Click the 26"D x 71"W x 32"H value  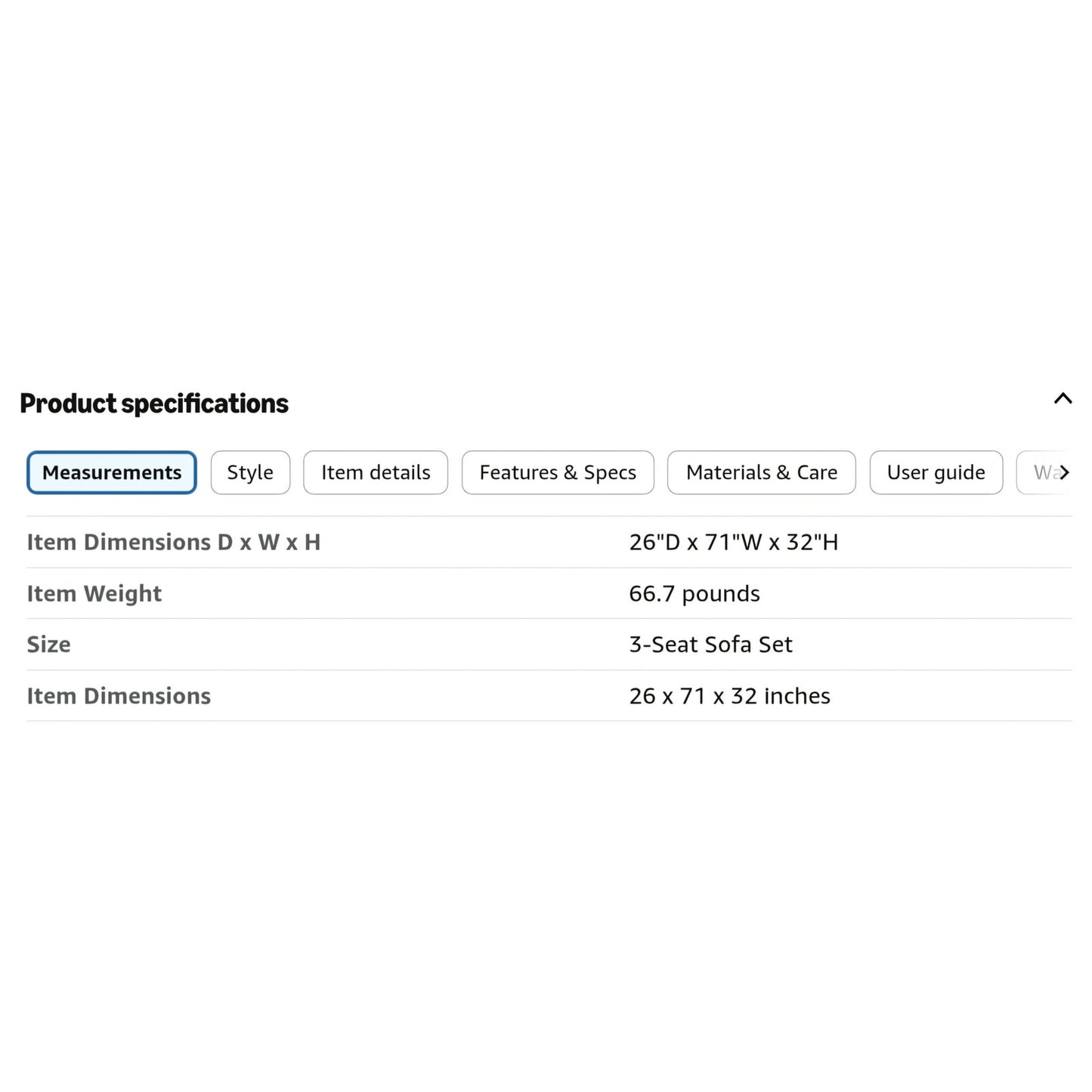coord(734,542)
